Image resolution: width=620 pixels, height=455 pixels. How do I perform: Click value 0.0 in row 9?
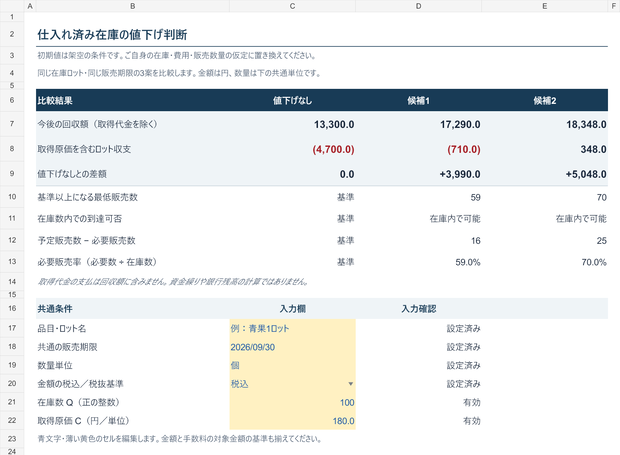pyautogui.click(x=347, y=174)
